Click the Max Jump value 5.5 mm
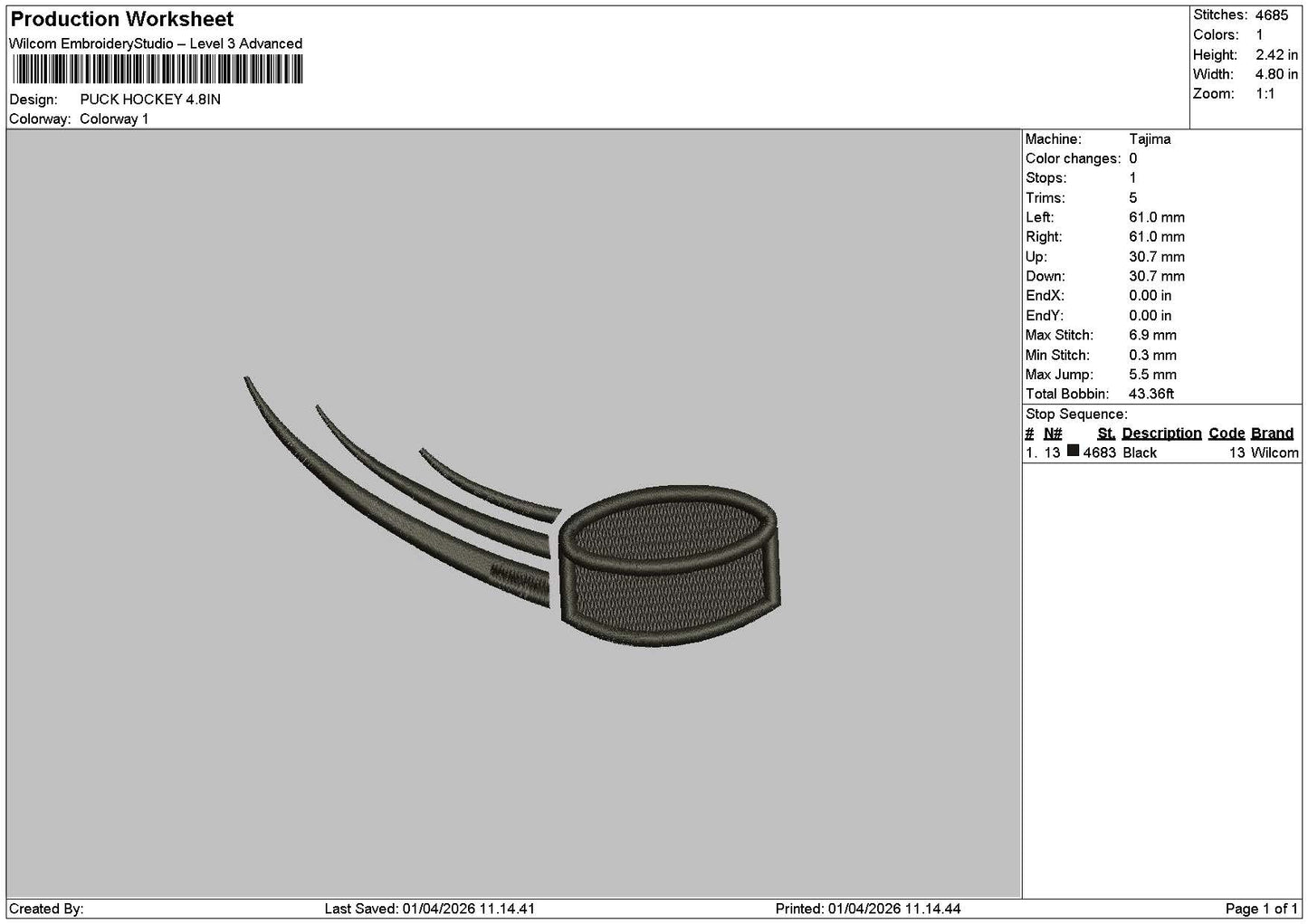The width and height of the screenshot is (1308, 924). tap(1152, 375)
